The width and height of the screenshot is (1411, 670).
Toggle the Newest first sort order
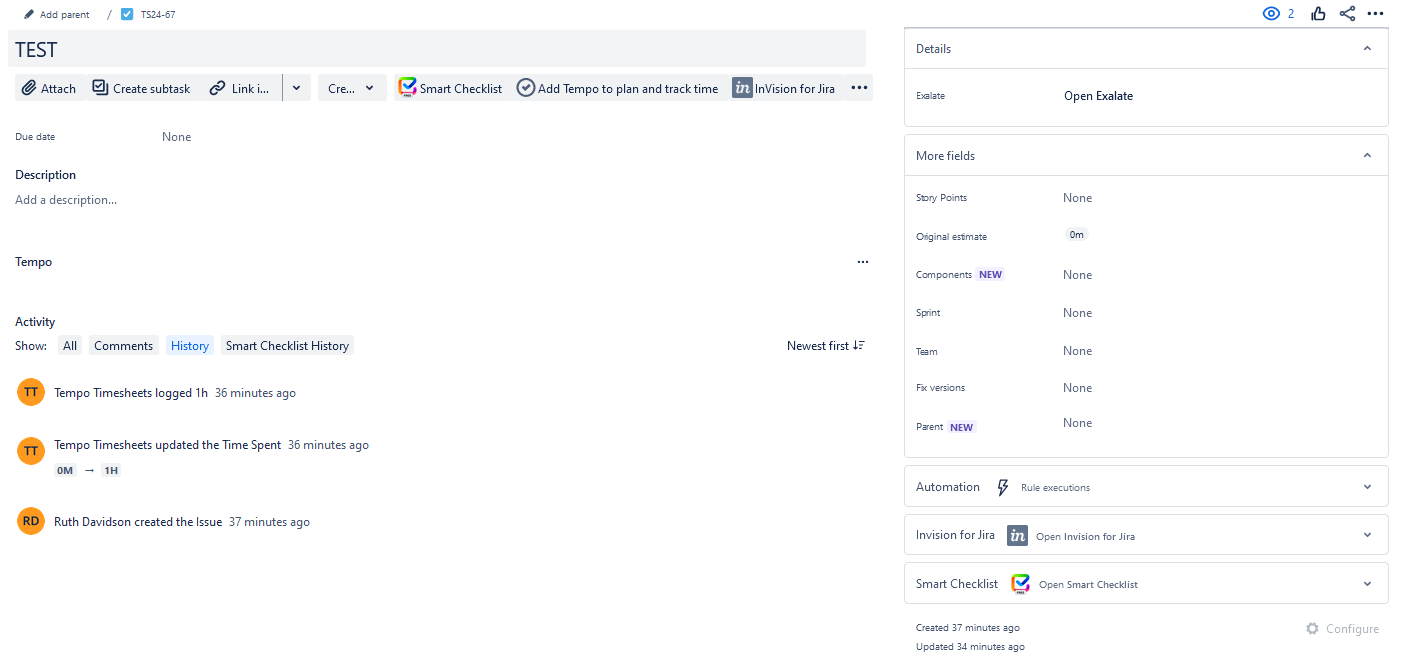coord(826,346)
